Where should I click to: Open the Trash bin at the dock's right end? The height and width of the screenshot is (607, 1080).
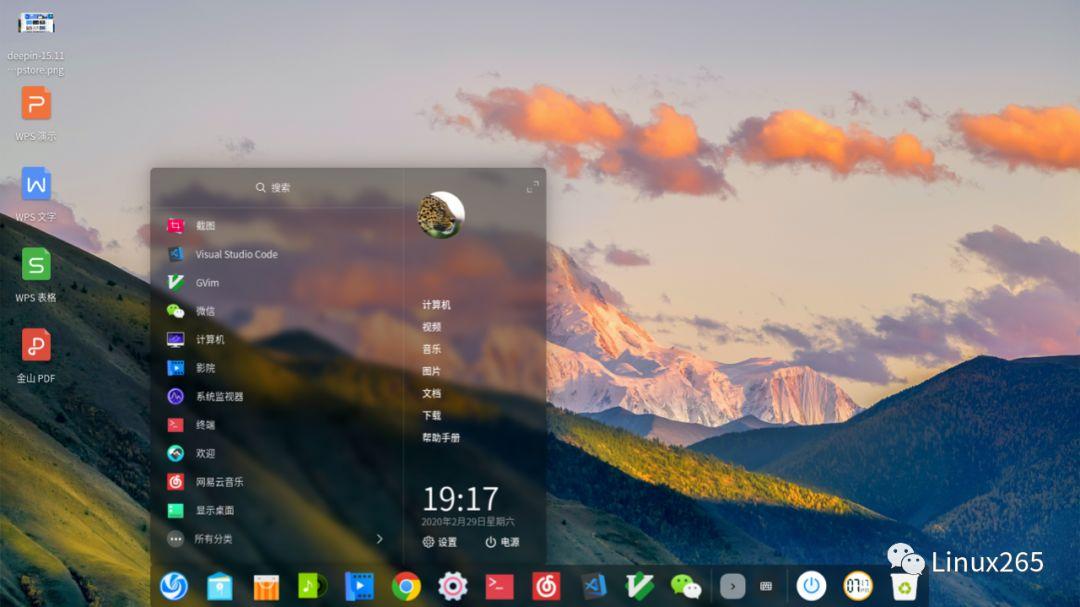point(905,588)
